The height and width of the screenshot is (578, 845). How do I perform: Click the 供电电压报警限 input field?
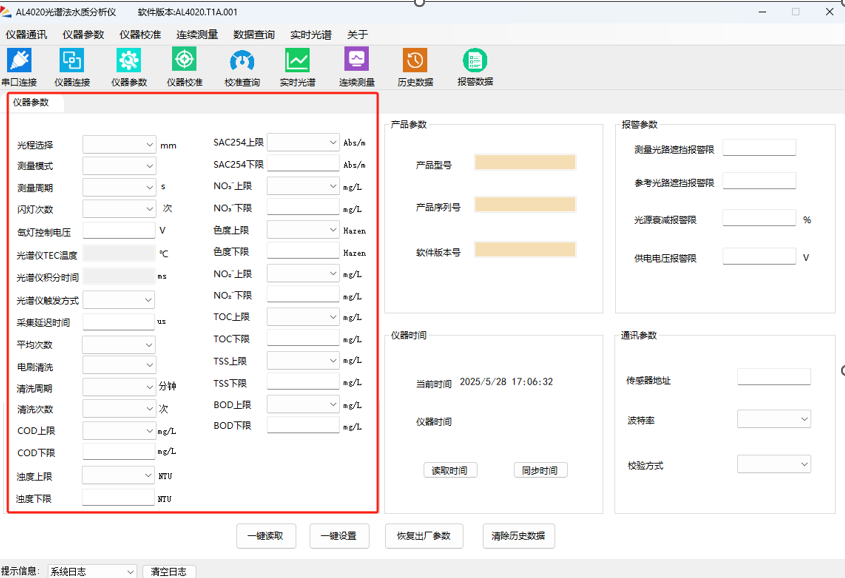[759, 256]
